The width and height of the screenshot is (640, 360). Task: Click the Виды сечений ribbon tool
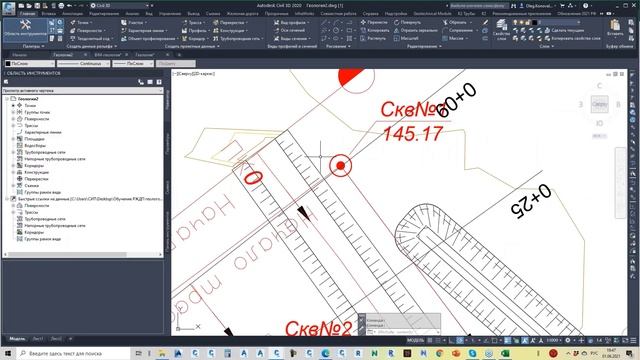pyautogui.click(x=291, y=38)
